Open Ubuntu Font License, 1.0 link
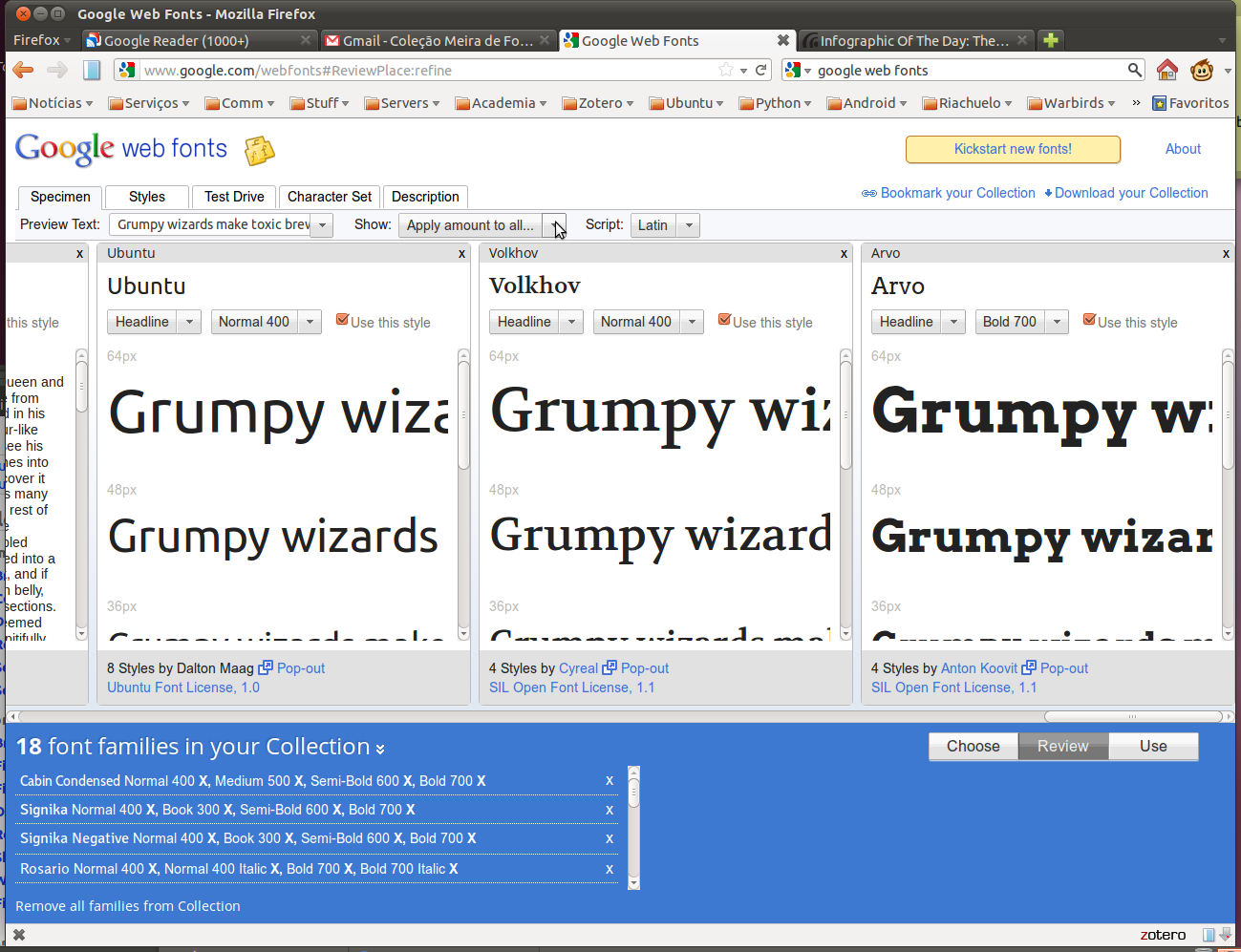1241x952 pixels. point(183,688)
